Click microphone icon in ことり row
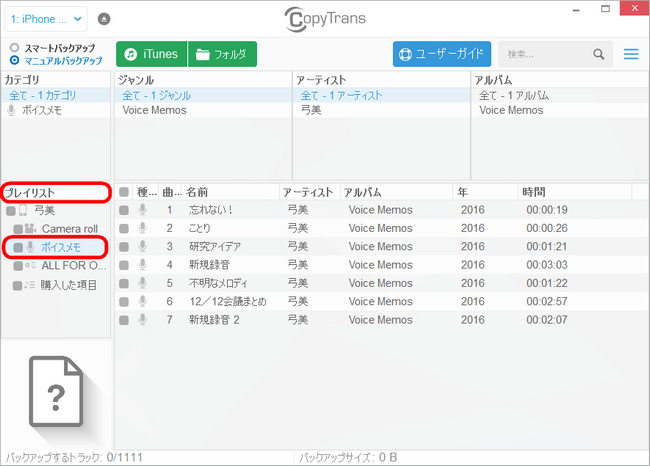 [143, 228]
